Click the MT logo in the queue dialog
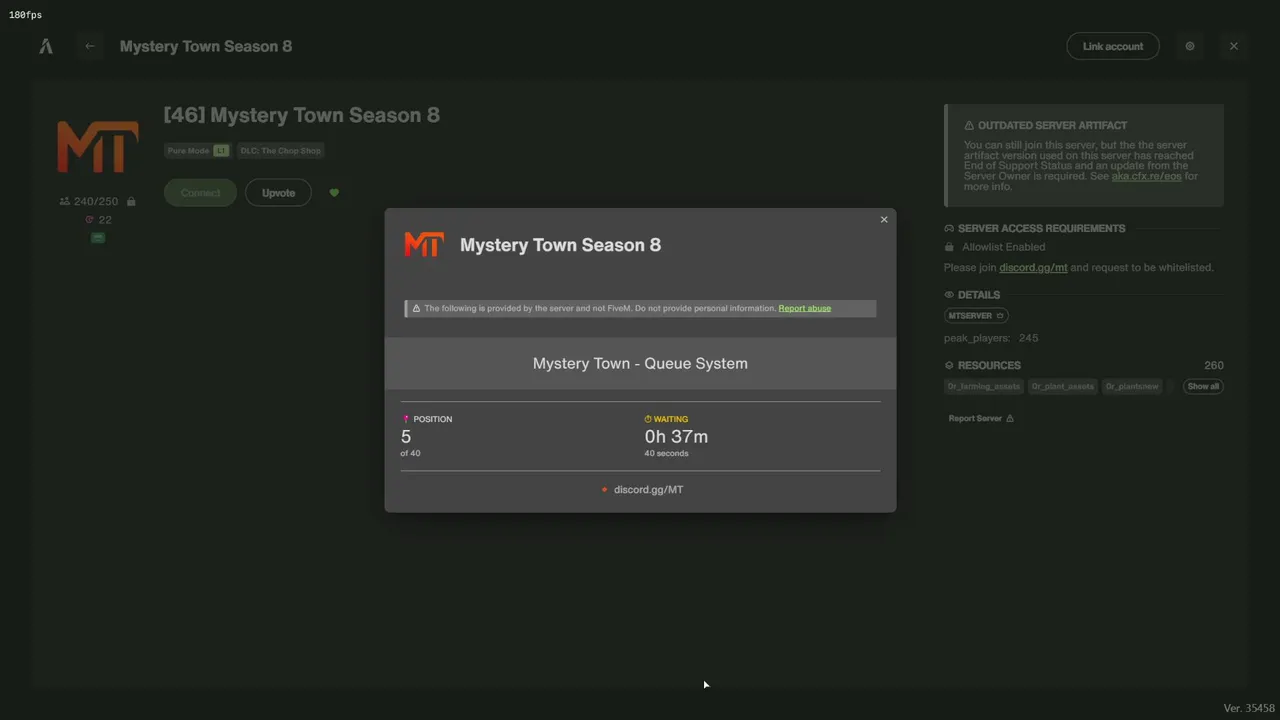The width and height of the screenshot is (1280, 720). [x=424, y=245]
